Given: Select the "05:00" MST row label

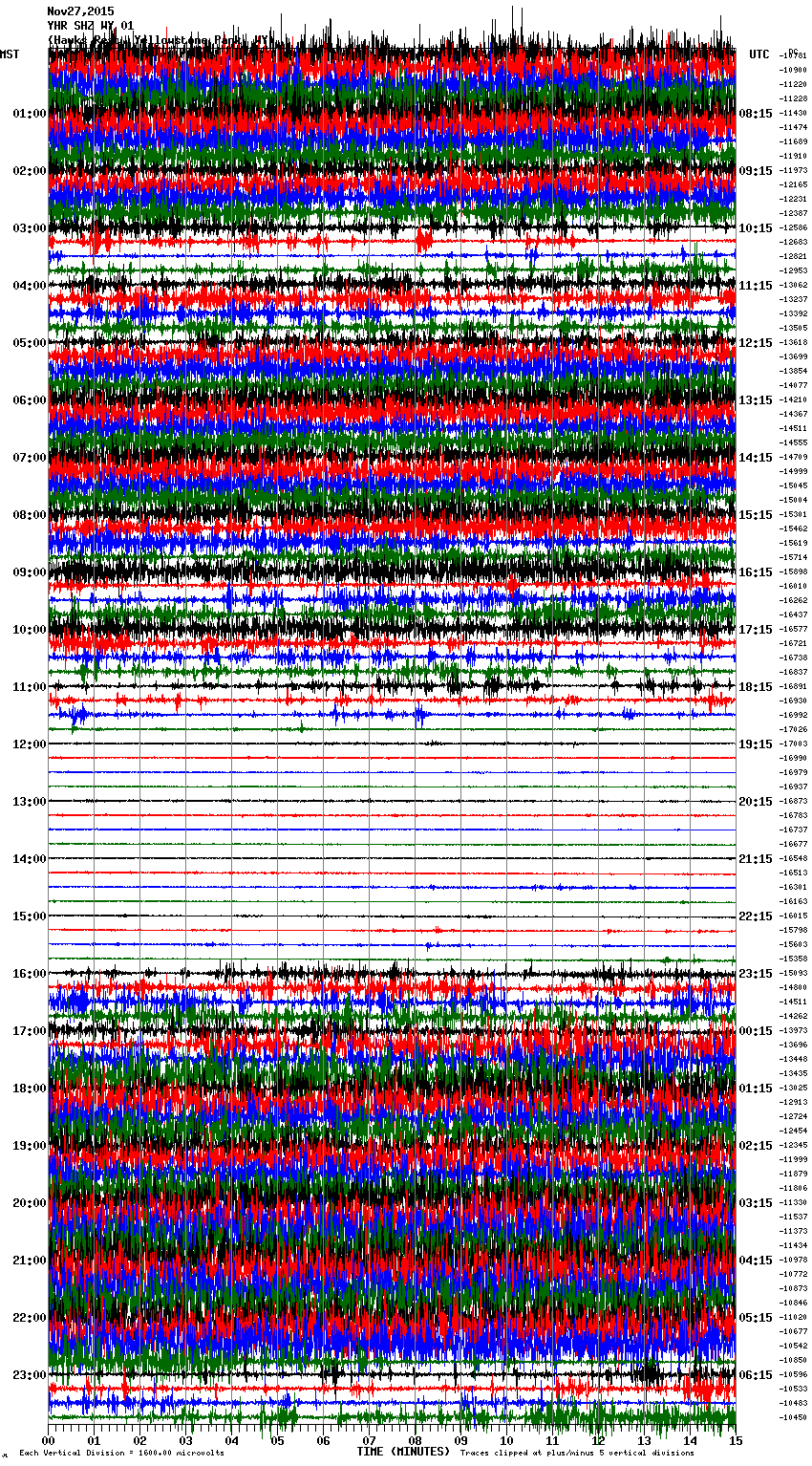Looking at the screenshot, I should [x=30, y=343].
